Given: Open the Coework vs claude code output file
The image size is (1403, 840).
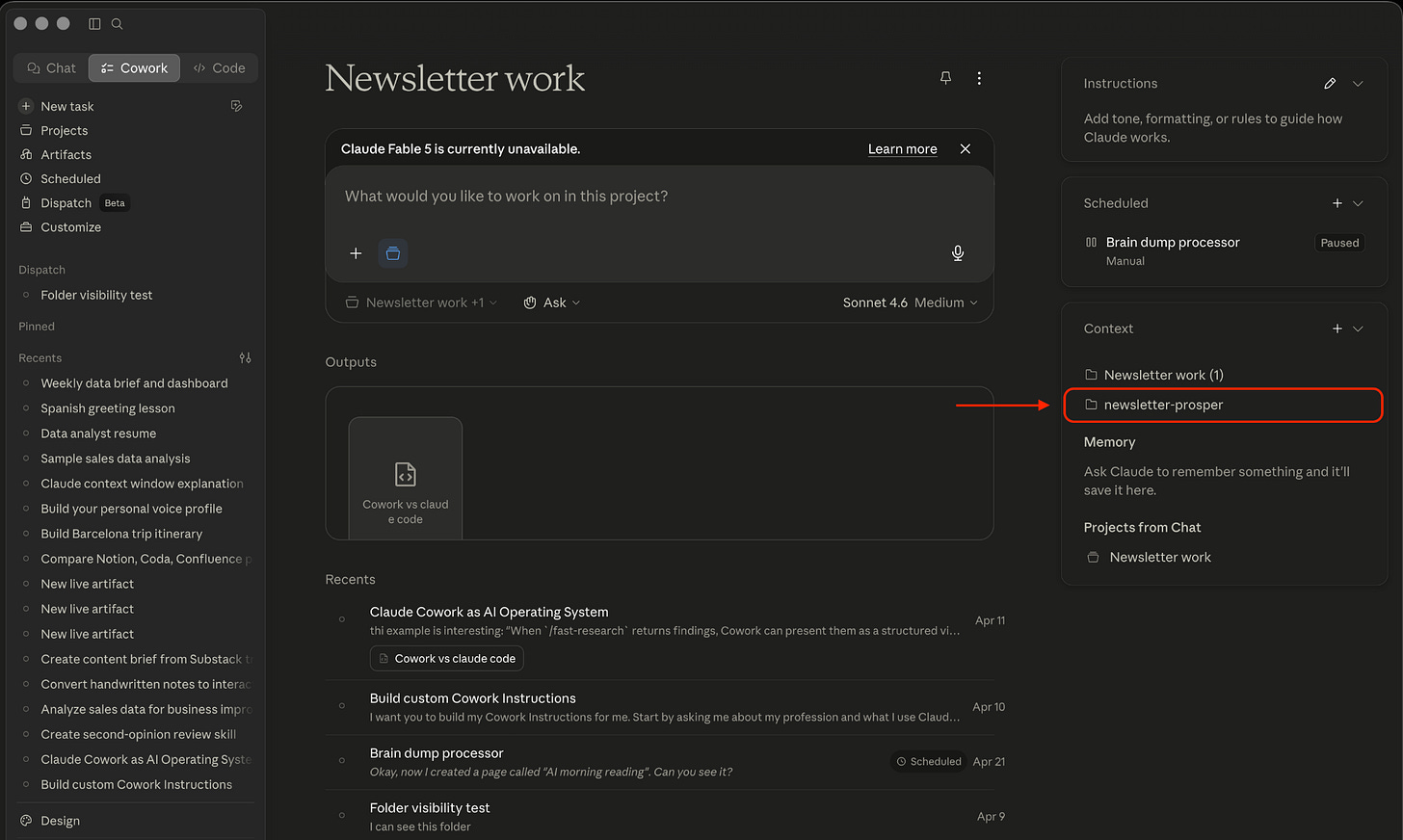Looking at the screenshot, I should tap(406, 478).
